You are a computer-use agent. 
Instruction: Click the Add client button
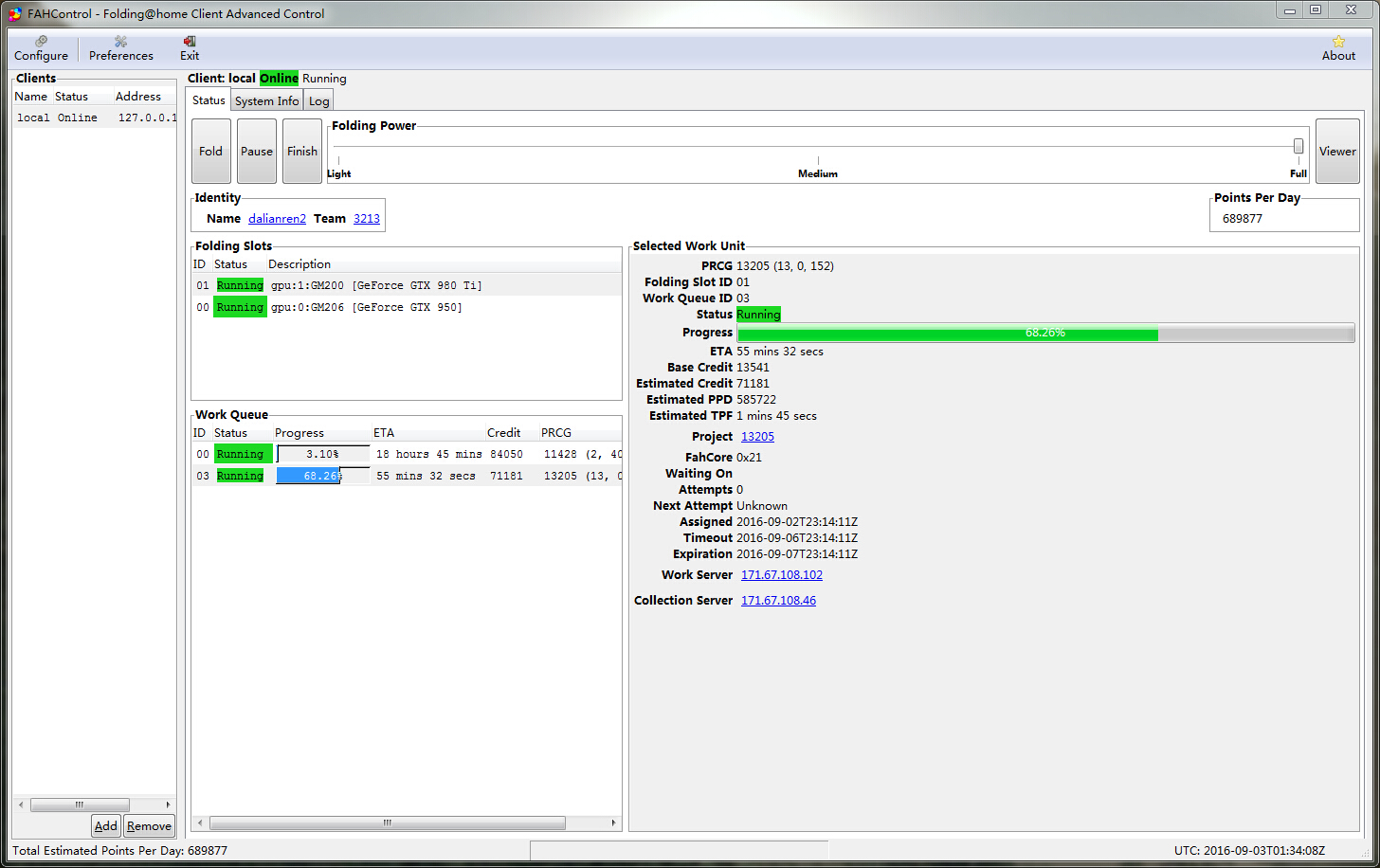(106, 826)
